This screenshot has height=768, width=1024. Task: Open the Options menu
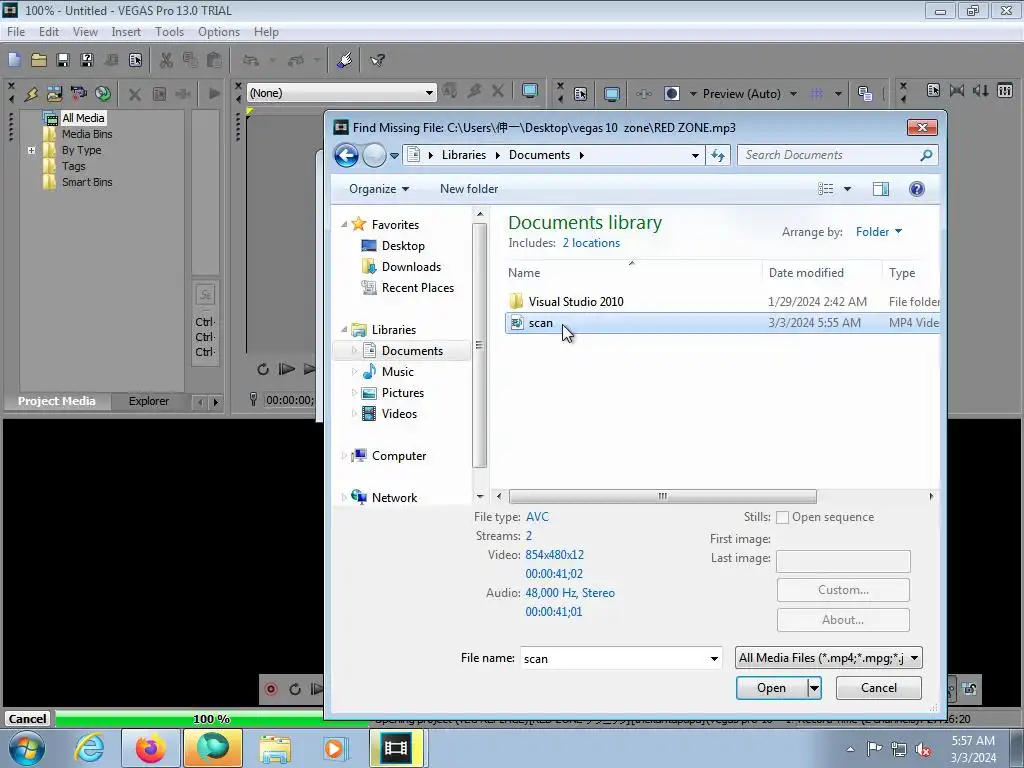219,32
